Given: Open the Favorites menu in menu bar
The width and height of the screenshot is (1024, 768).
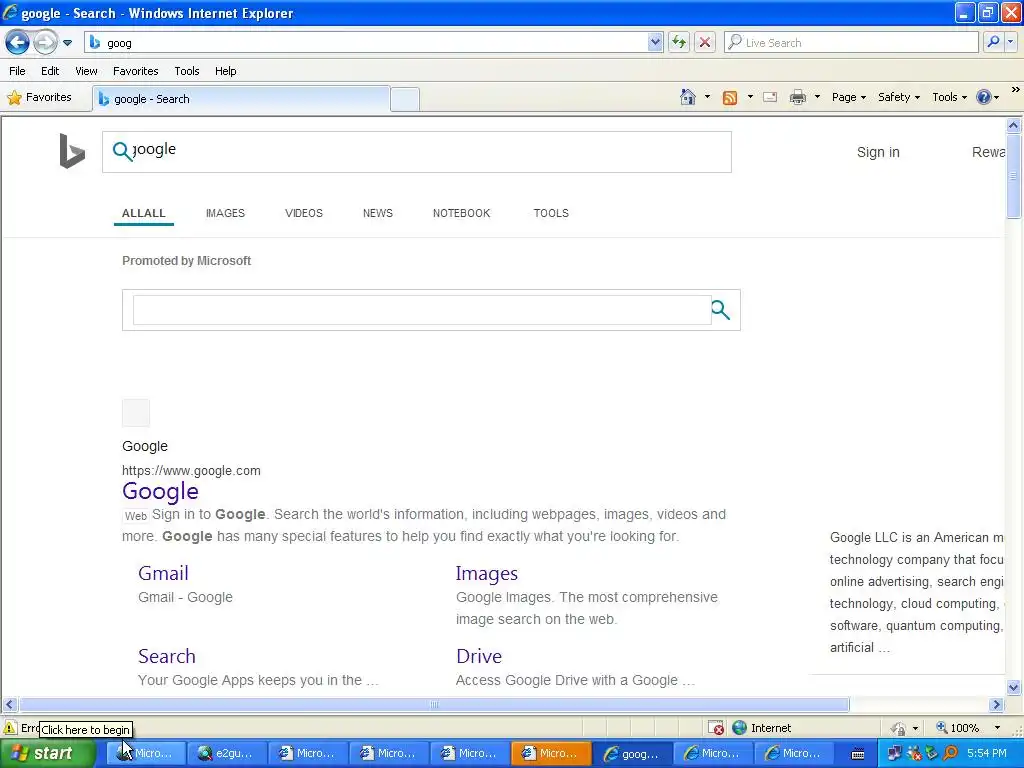Looking at the screenshot, I should tap(135, 71).
